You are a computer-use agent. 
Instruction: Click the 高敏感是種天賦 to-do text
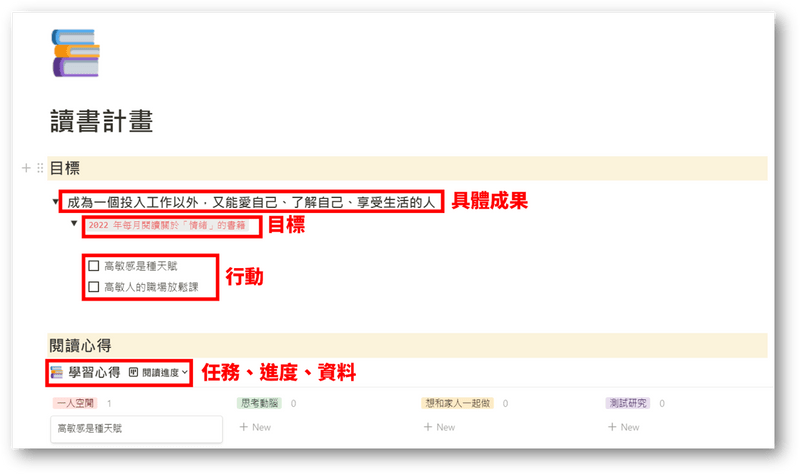point(141,266)
